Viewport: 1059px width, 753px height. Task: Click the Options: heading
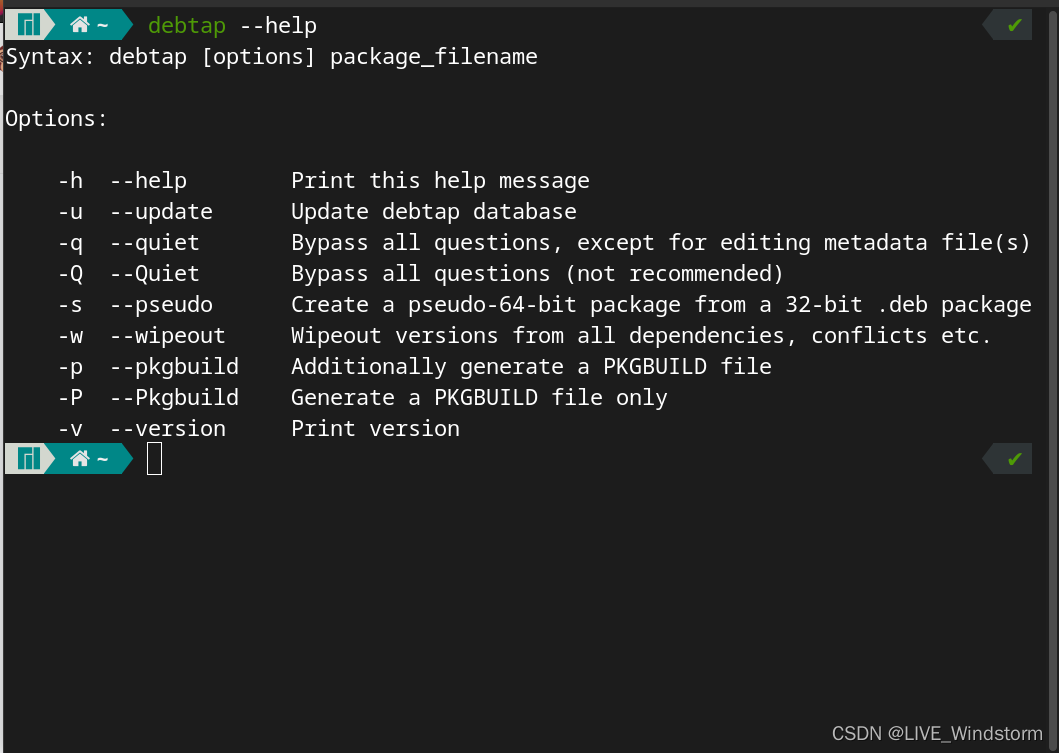coord(56,119)
